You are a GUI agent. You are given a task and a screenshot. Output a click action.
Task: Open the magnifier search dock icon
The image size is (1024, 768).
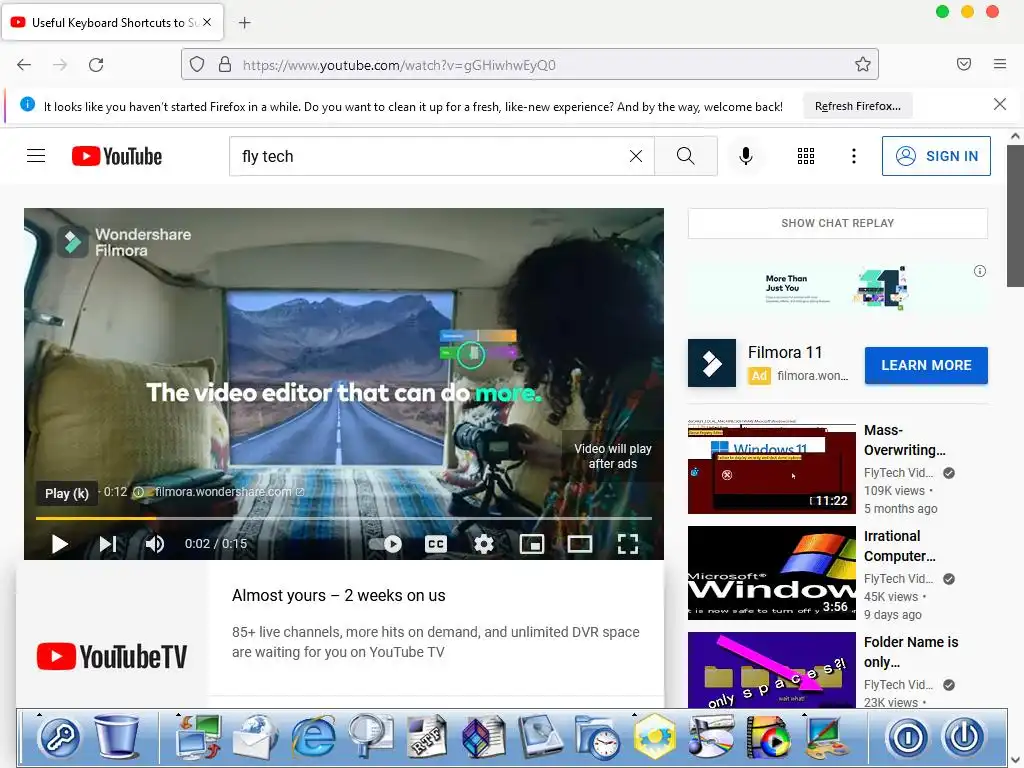pyautogui.click(x=370, y=736)
